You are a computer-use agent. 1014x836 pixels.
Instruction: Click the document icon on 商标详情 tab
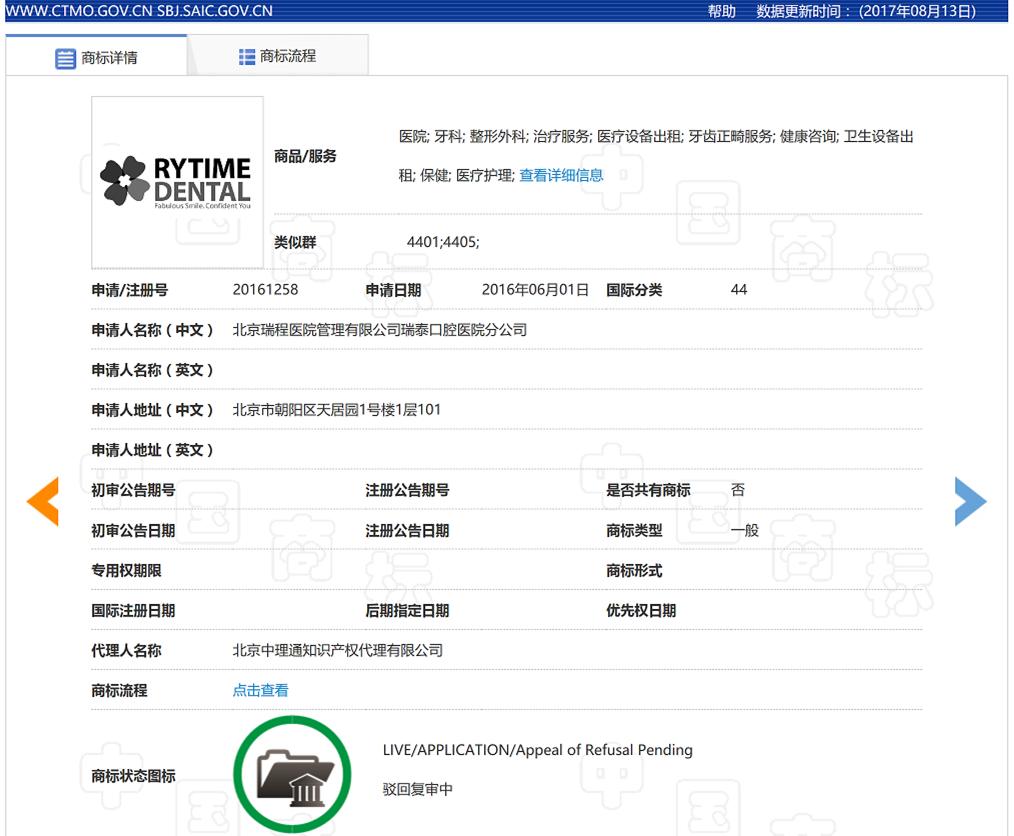click(62, 56)
